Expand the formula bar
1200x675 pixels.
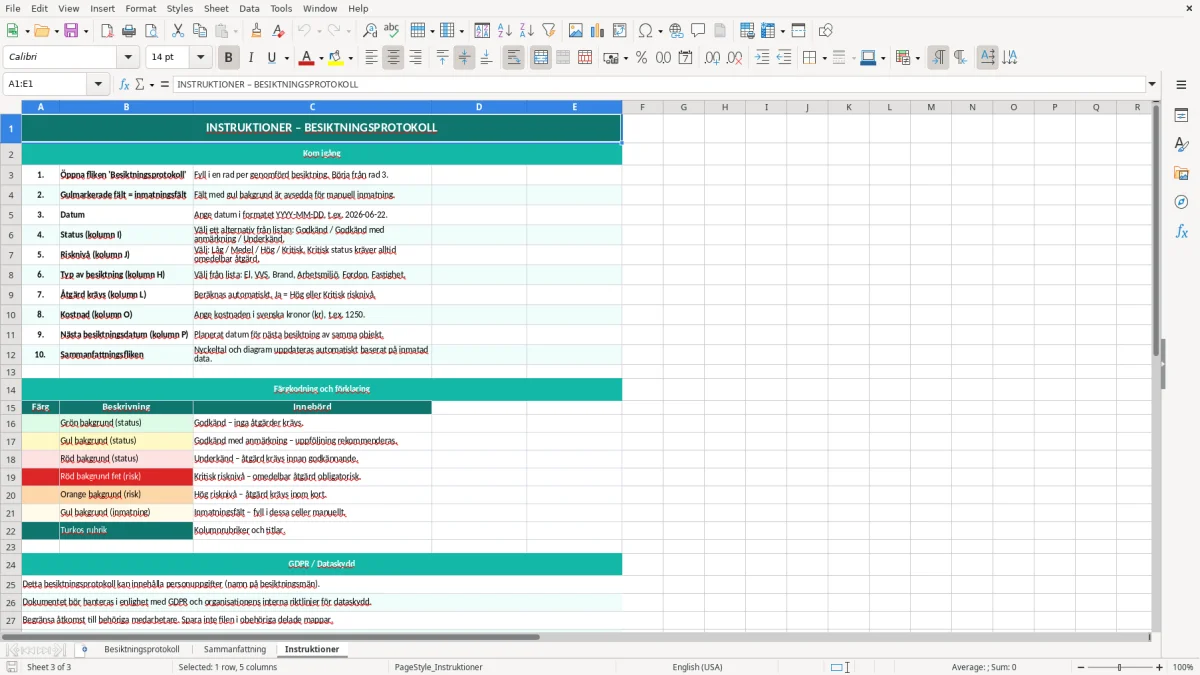[x=1152, y=84]
